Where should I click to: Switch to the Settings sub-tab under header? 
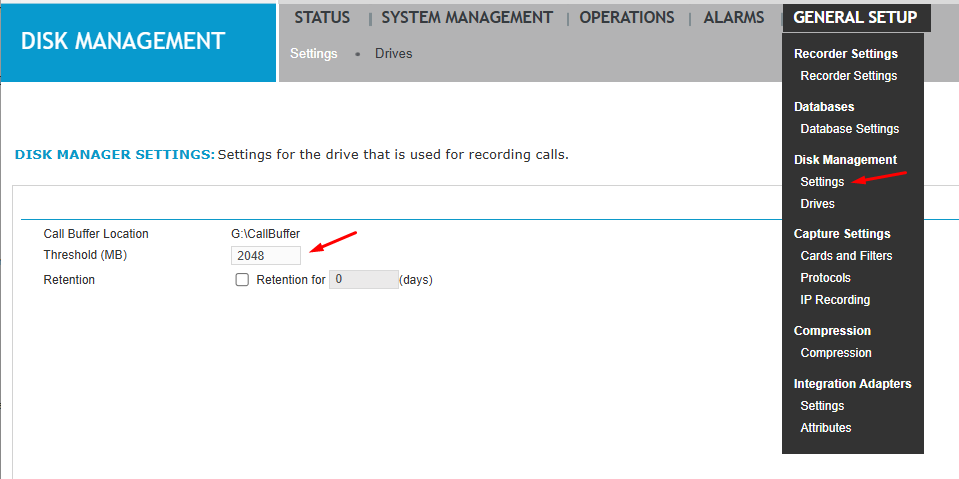pyautogui.click(x=313, y=54)
